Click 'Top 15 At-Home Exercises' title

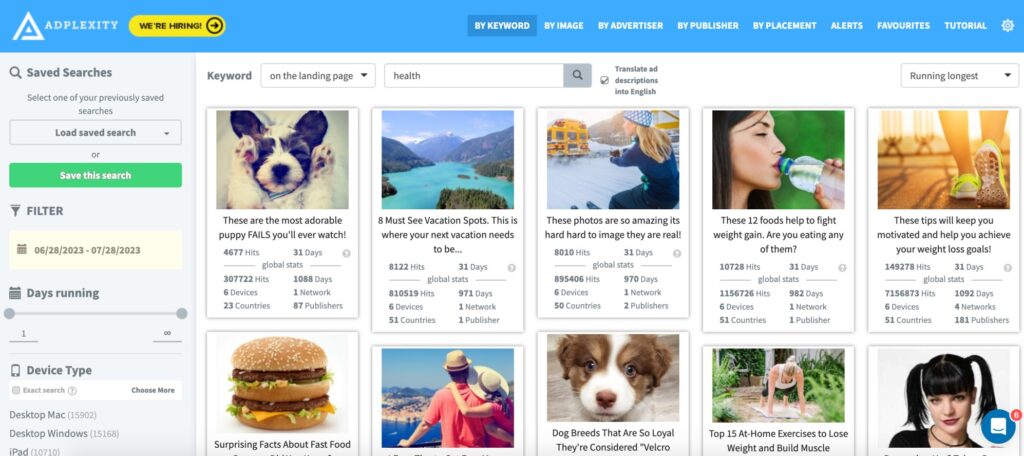tap(778, 440)
